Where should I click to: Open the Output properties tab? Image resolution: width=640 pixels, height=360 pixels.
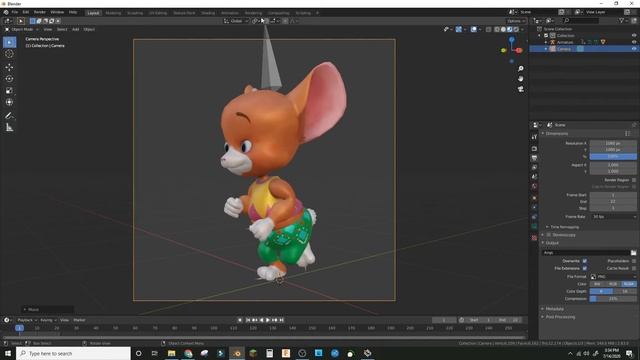[x=534, y=158]
